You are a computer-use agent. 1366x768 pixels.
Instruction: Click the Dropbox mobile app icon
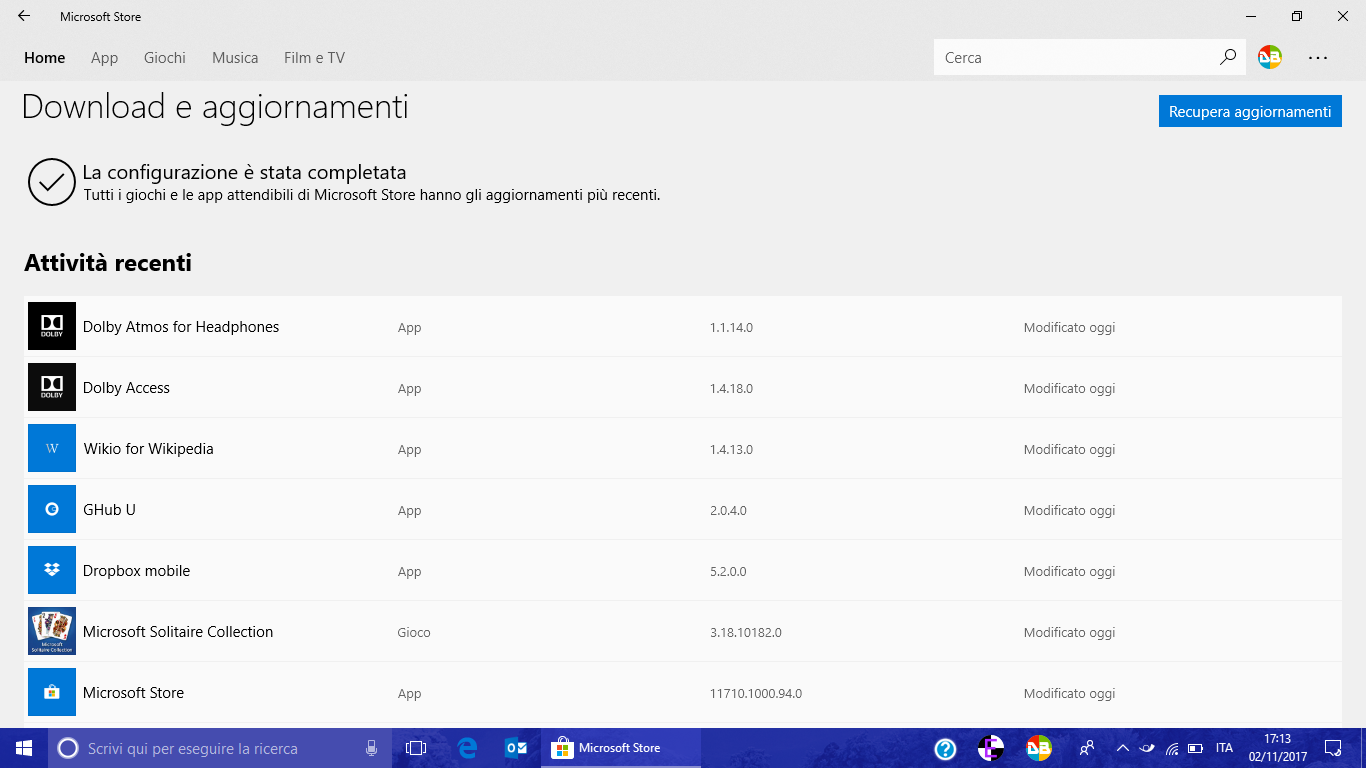pos(52,570)
